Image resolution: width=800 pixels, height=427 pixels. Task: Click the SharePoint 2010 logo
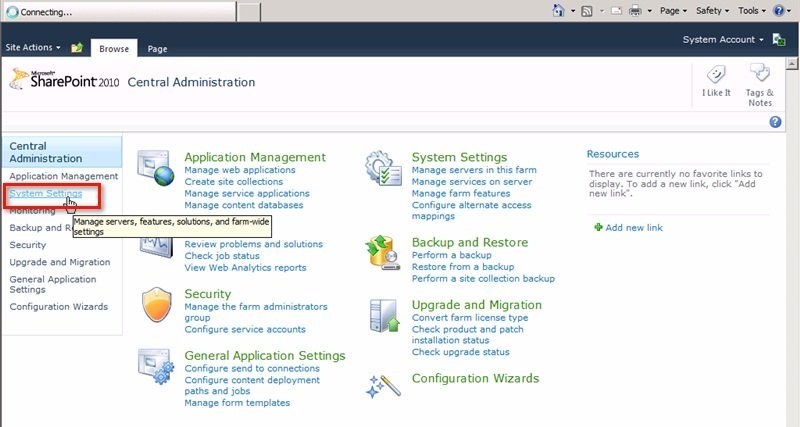click(x=64, y=79)
